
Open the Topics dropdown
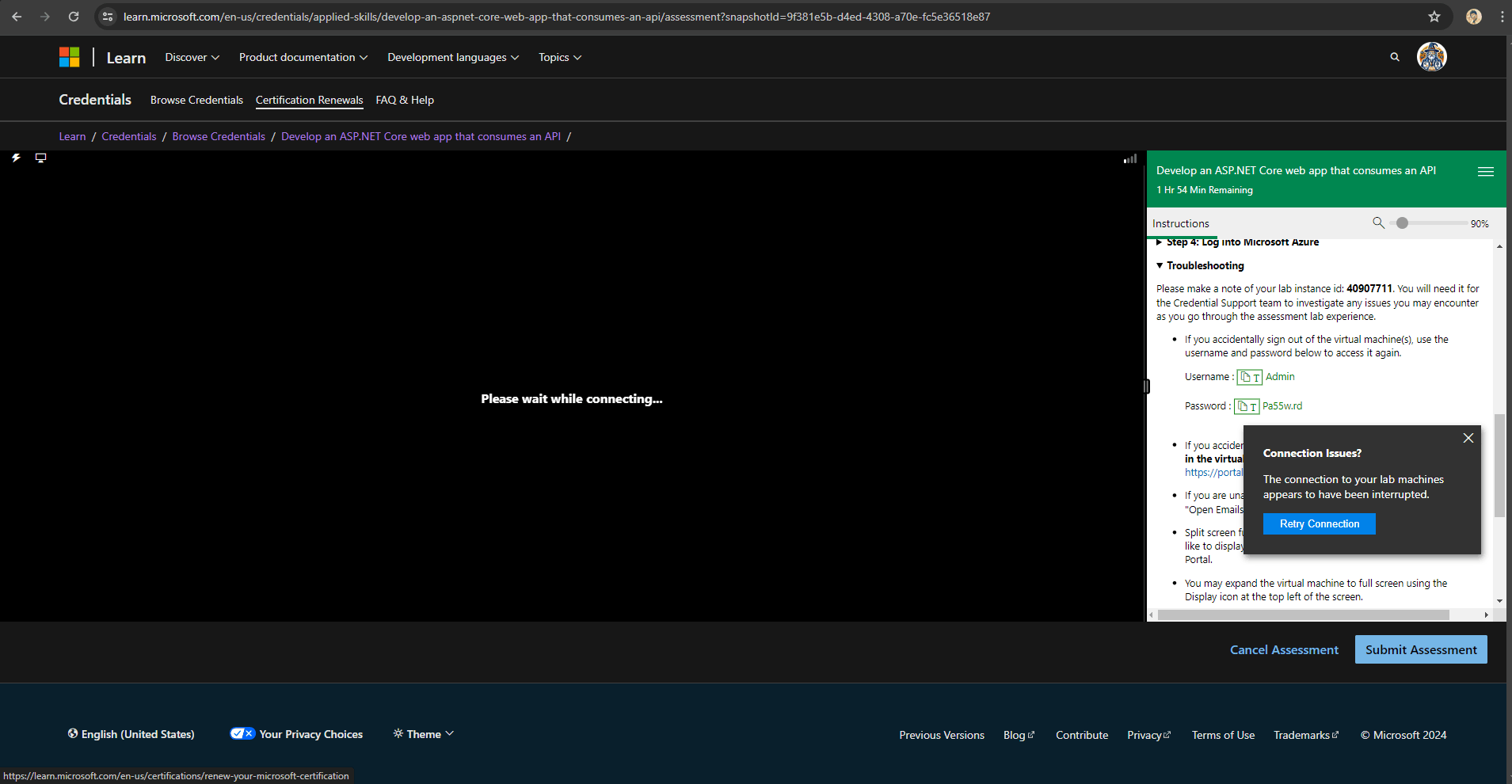click(x=560, y=57)
